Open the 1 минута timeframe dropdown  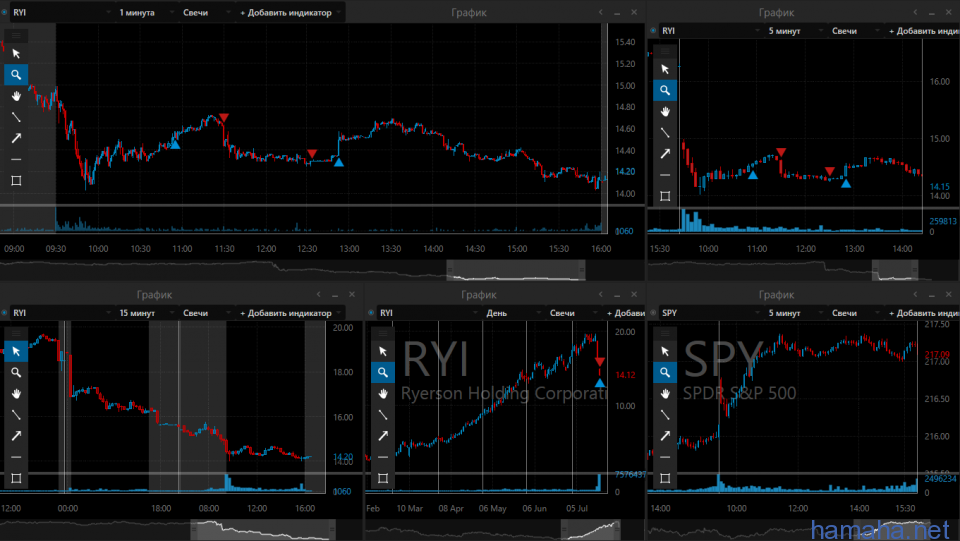click(146, 12)
